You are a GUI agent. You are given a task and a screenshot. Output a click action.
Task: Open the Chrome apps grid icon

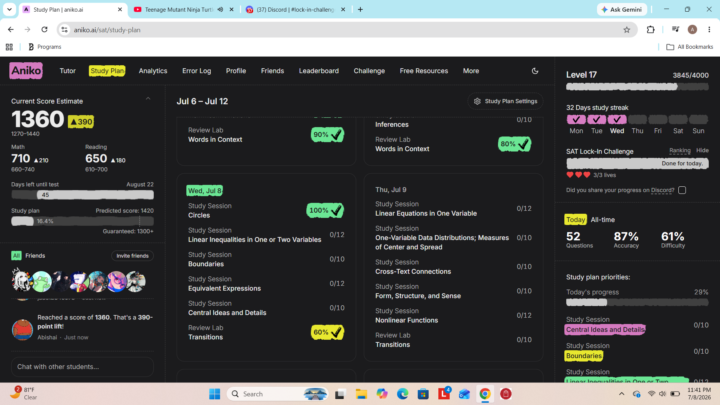click(x=9, y=47)
